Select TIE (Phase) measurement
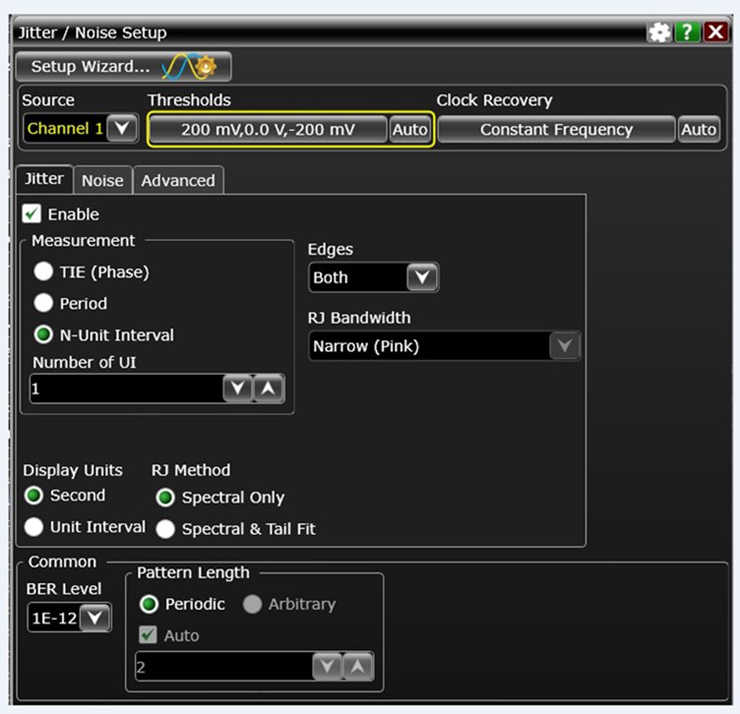Screen dimensions: 740x714 (44, 272)
